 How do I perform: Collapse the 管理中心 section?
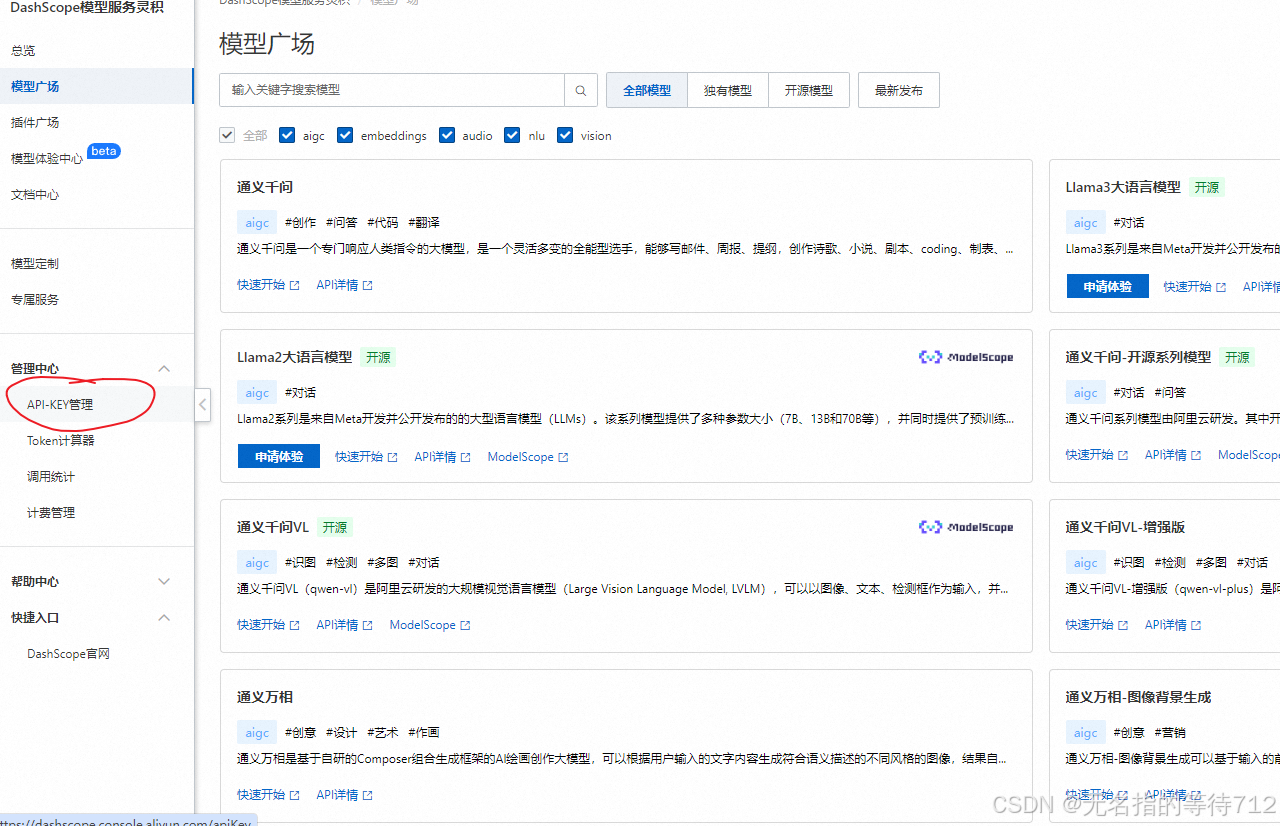(165, 369)
